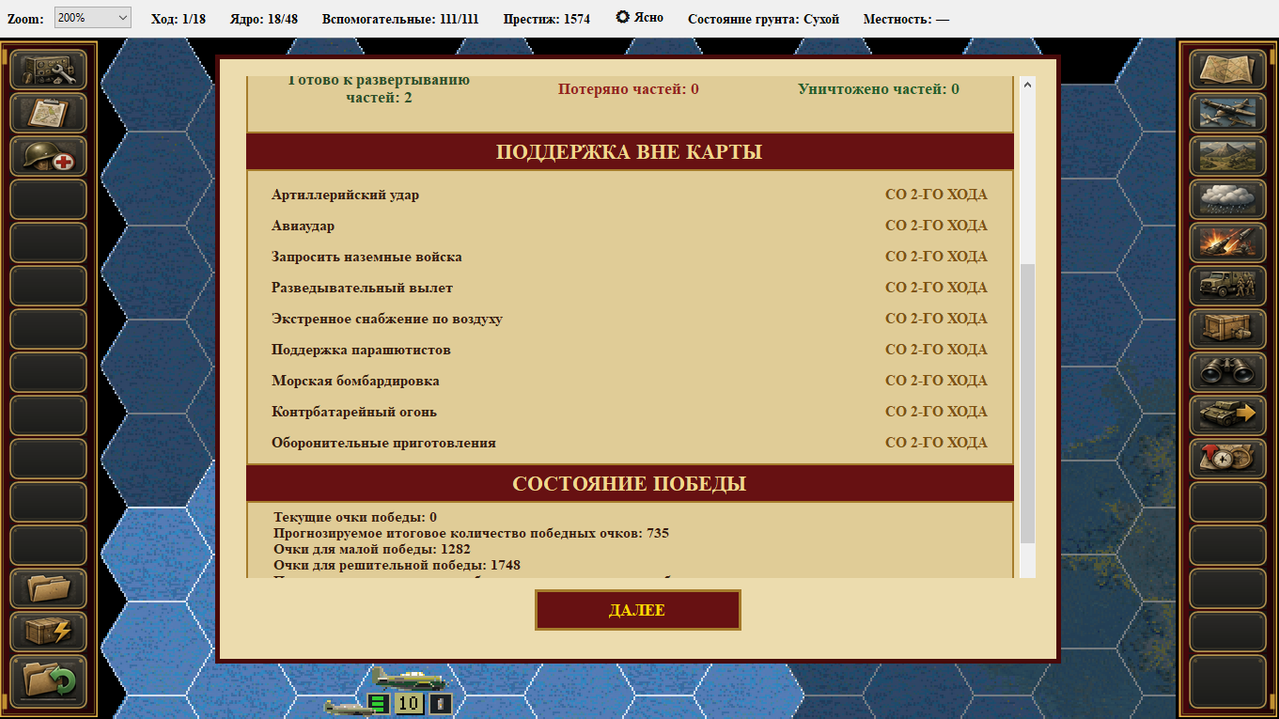Click Текущие очки победы: 0 line

pyautogui.click(x=355, y=517)
